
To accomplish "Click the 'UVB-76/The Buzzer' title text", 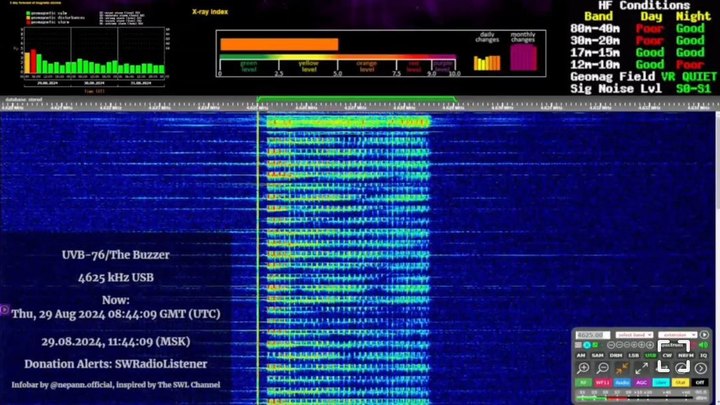I will [116, 255].
